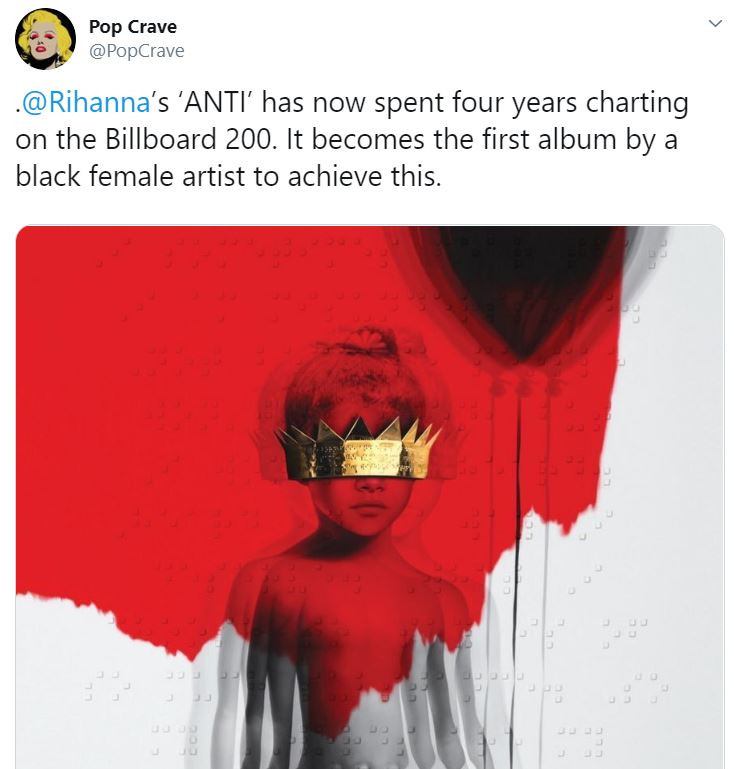Expand the tweet options chevron
This screenshot has height=769, width=734.
pyautogui.click(x=715, y=23)
